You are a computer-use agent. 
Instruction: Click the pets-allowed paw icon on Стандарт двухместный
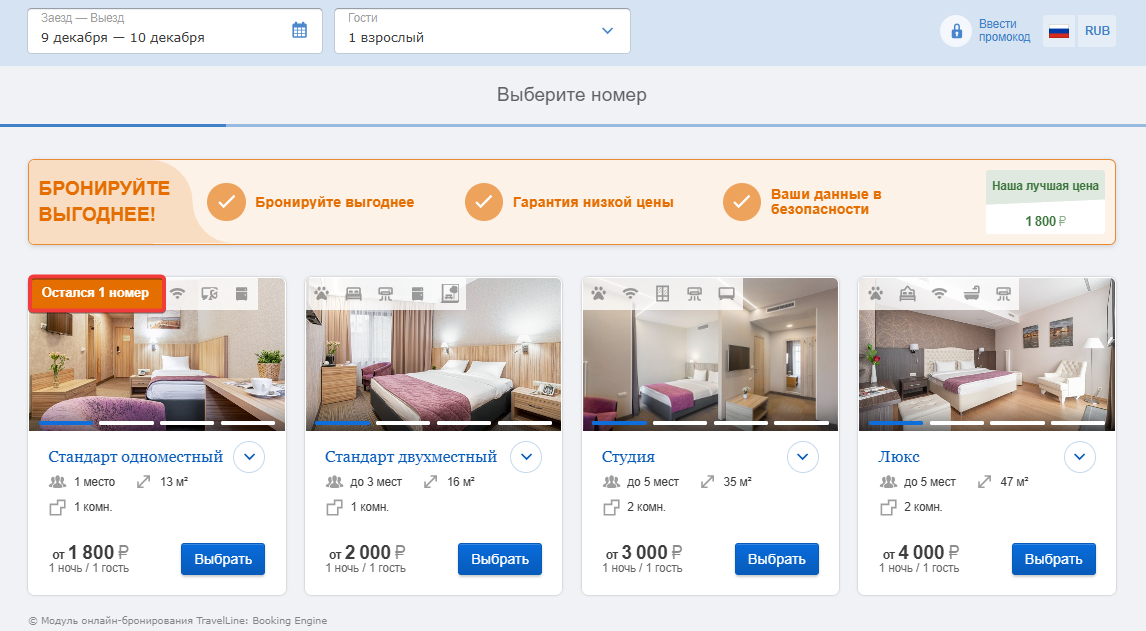322,294
